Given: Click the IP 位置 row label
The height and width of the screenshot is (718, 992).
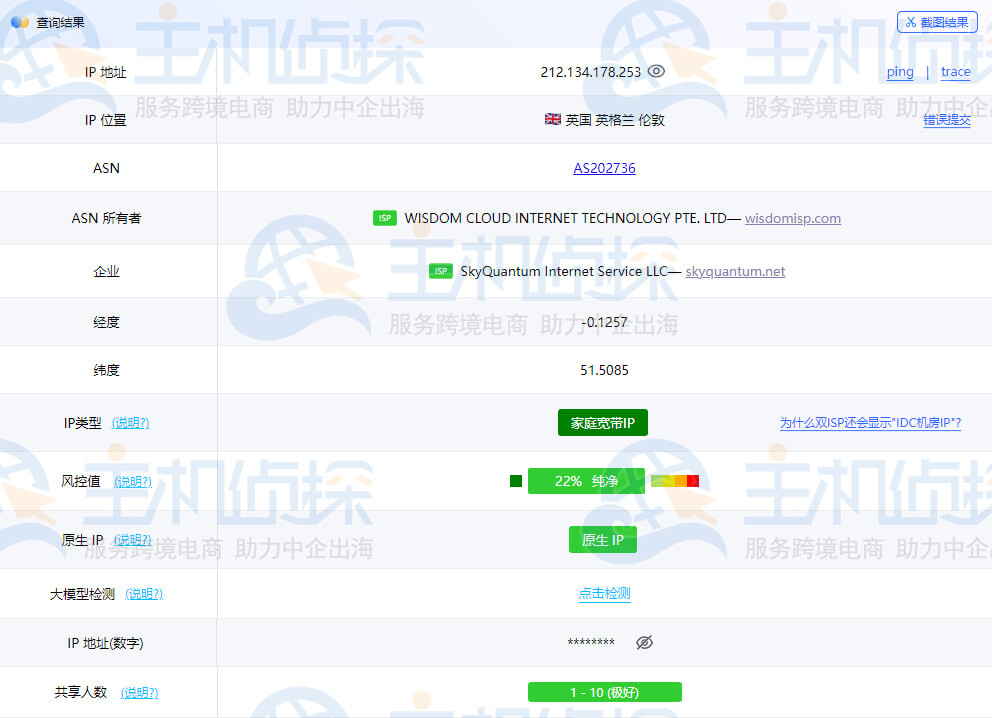Looking at the screenshot, I should (x=106, y=120).
